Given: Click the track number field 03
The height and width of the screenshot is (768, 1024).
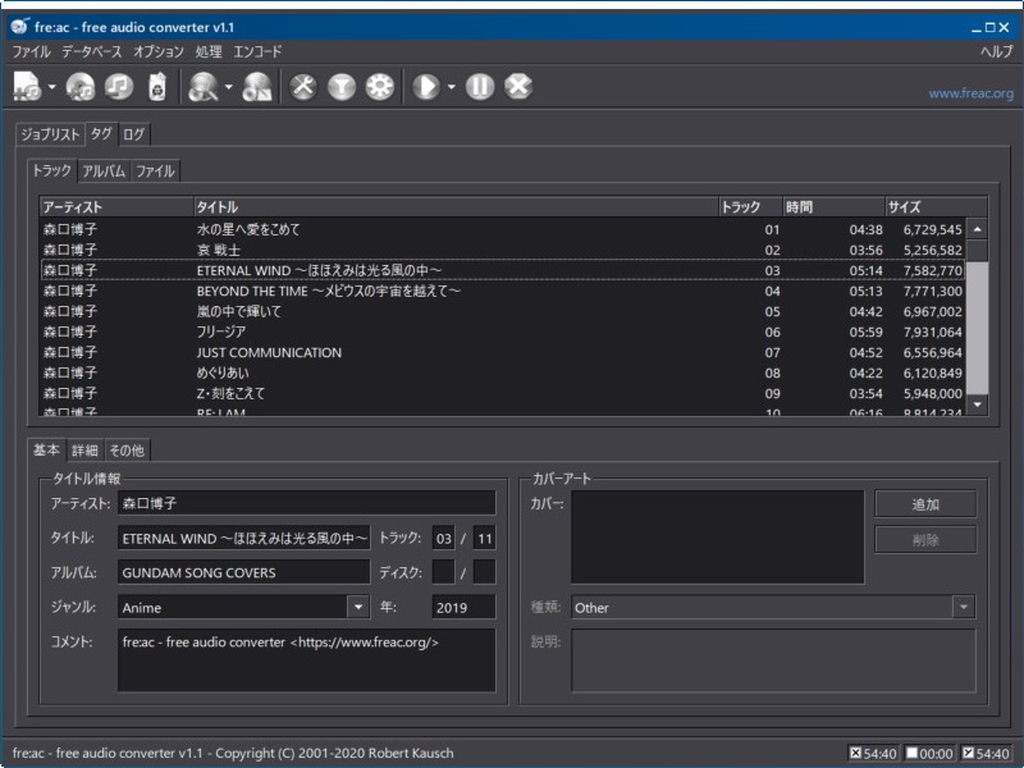Looking at the screenshot, I should point(443,538).
